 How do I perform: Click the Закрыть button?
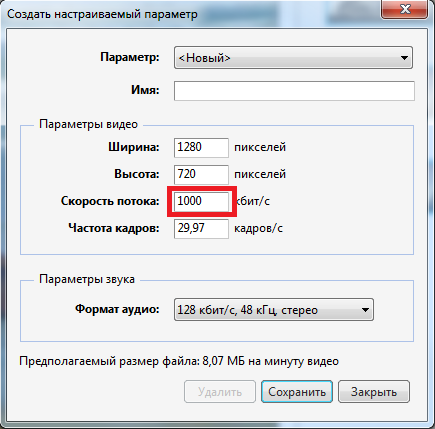[x=374, y=392]
